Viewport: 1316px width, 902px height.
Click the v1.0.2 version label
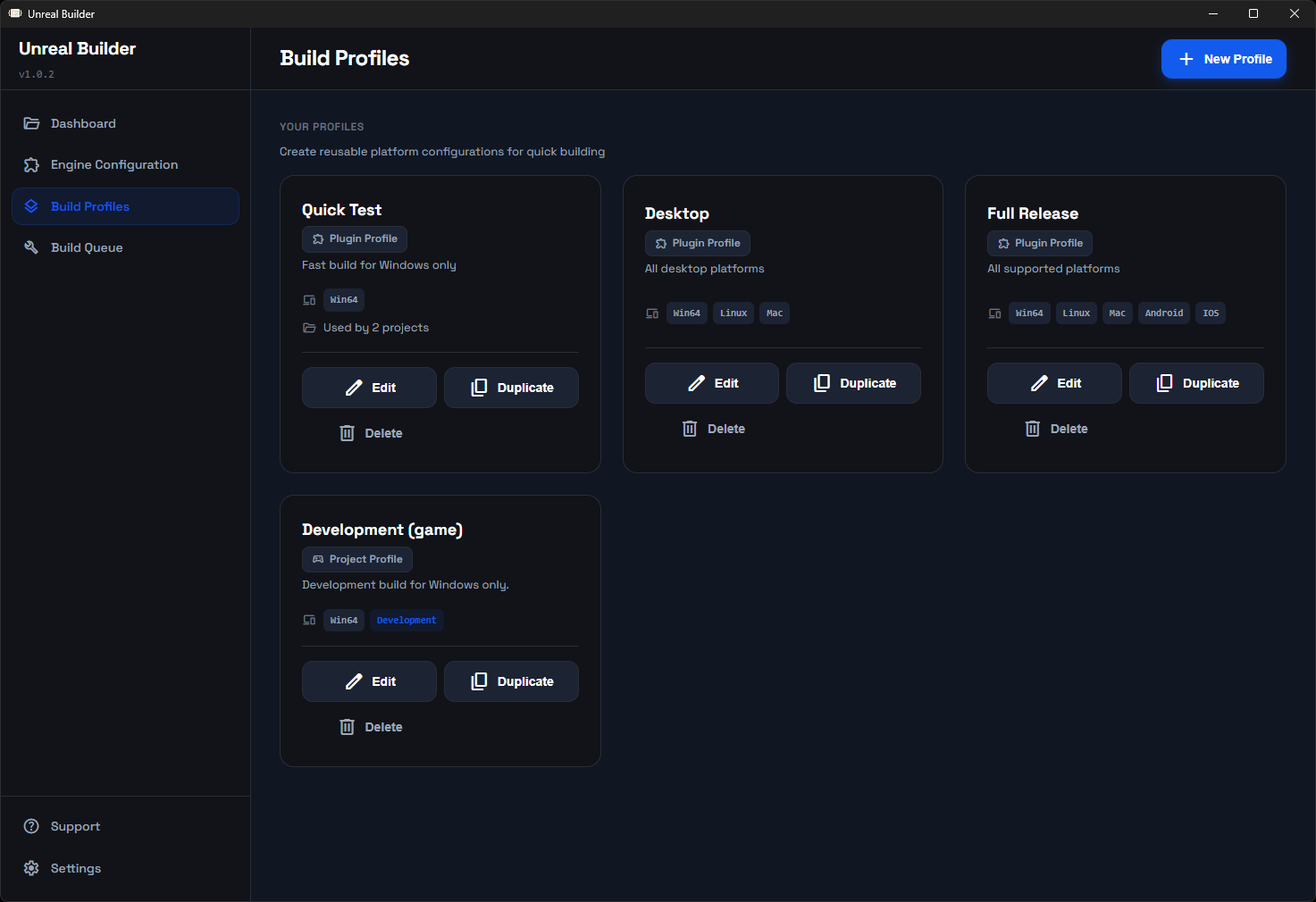(37, 74)
